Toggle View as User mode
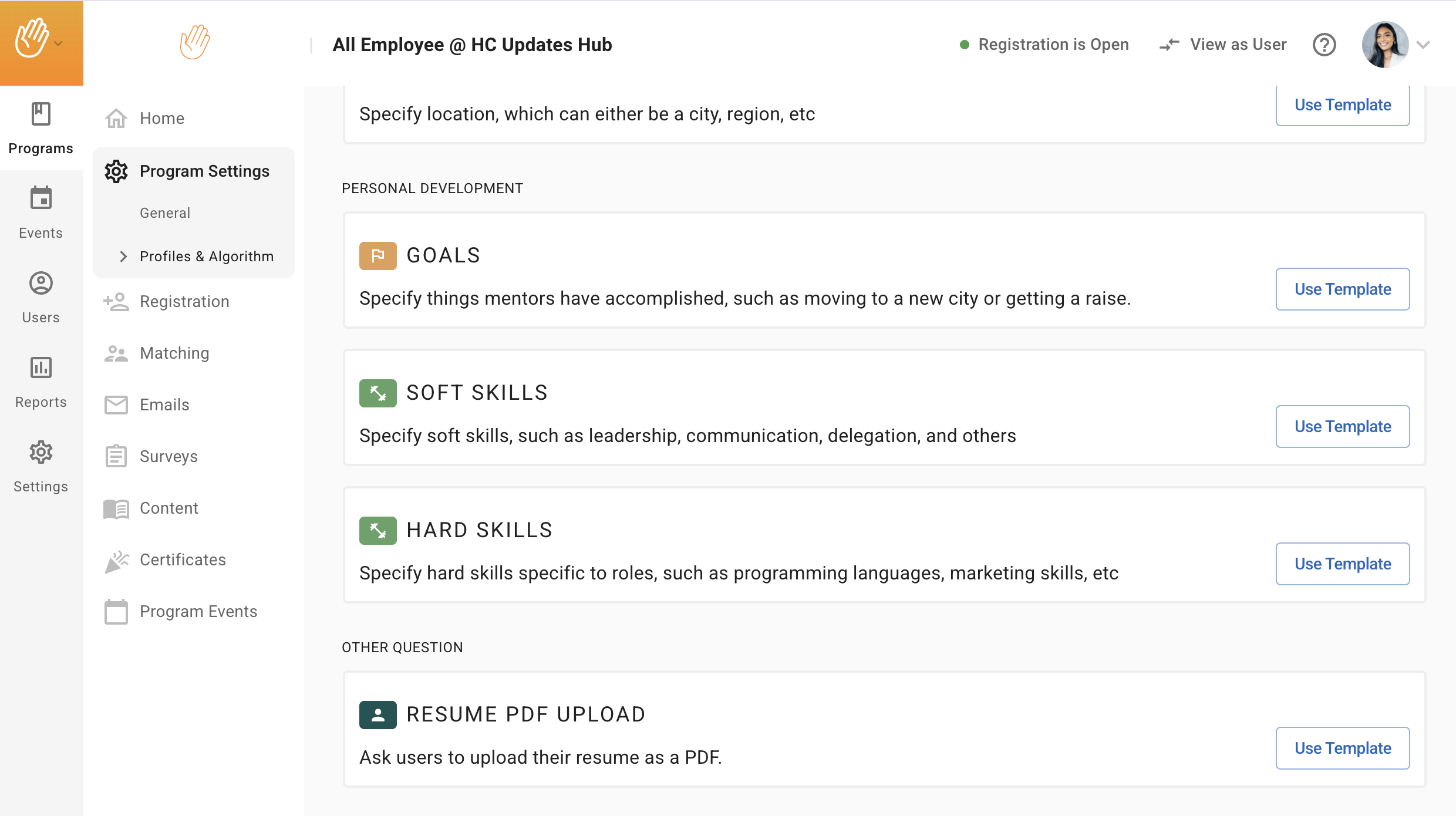This screenshot has height=816, width=1456. tap(1224, 45)
